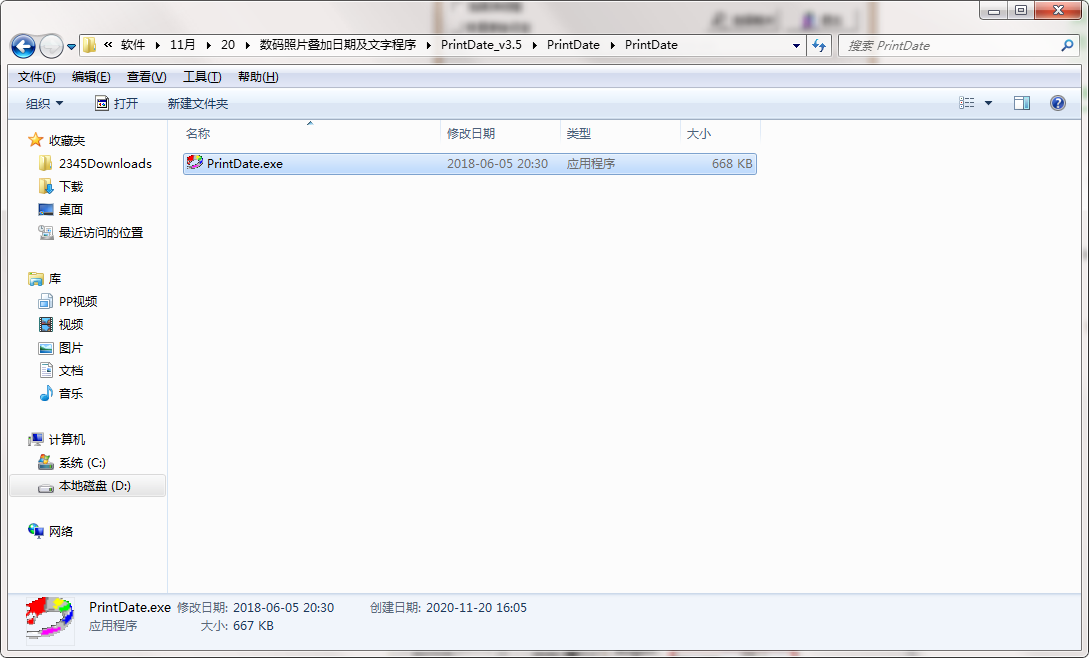Click the 大小: 667 KB details entry

[237, 626]
